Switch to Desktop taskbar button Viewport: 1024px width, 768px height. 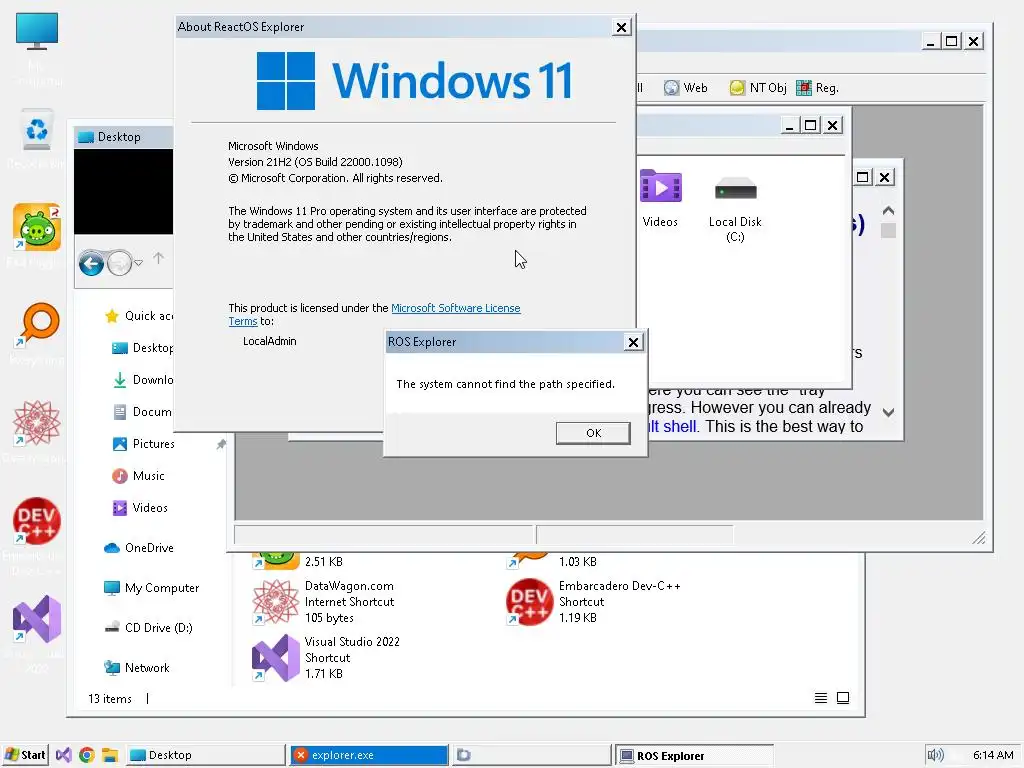(205, 755)
